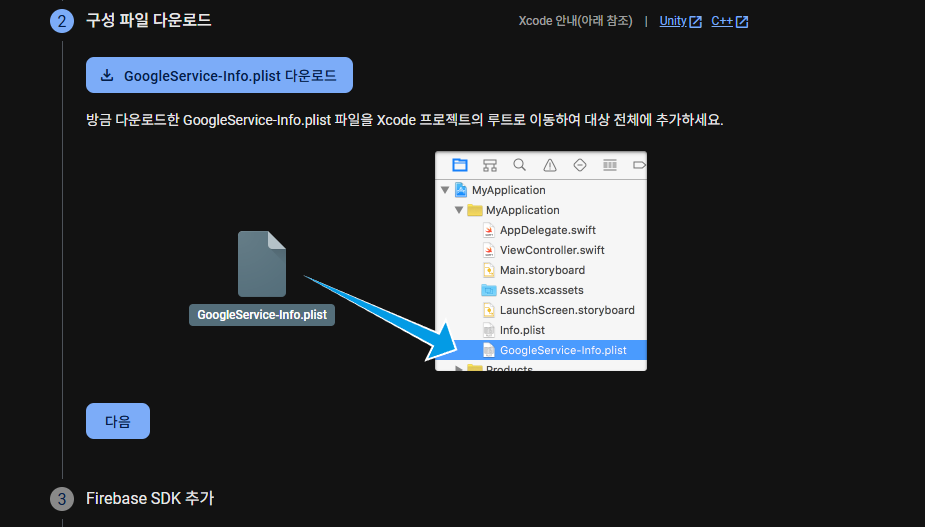This screenshot has height=527, width=925.
Task: Click the blue project icon beside root MyApplication
Action: [461, 190]
